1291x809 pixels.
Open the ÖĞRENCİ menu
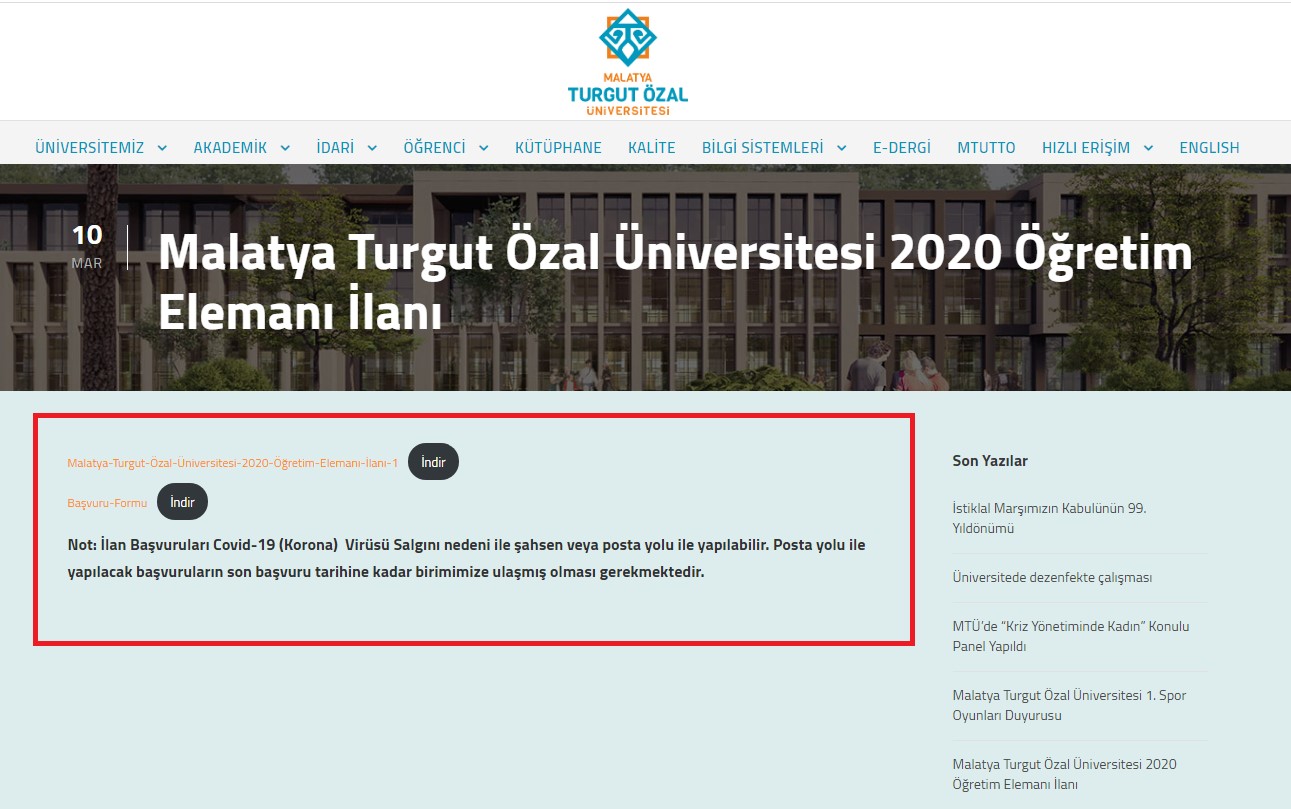435,147
